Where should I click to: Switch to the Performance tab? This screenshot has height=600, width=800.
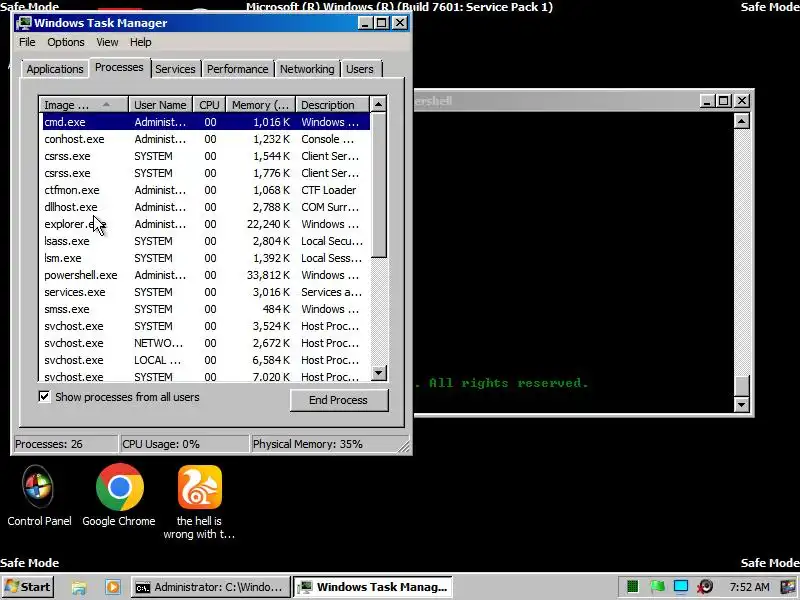pyautogui.click(x=237, y=69)
